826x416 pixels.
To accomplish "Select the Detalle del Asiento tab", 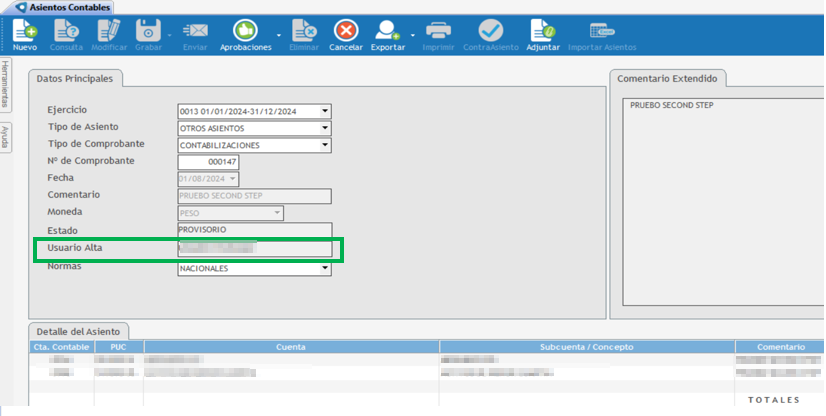I will coord(78,332).
